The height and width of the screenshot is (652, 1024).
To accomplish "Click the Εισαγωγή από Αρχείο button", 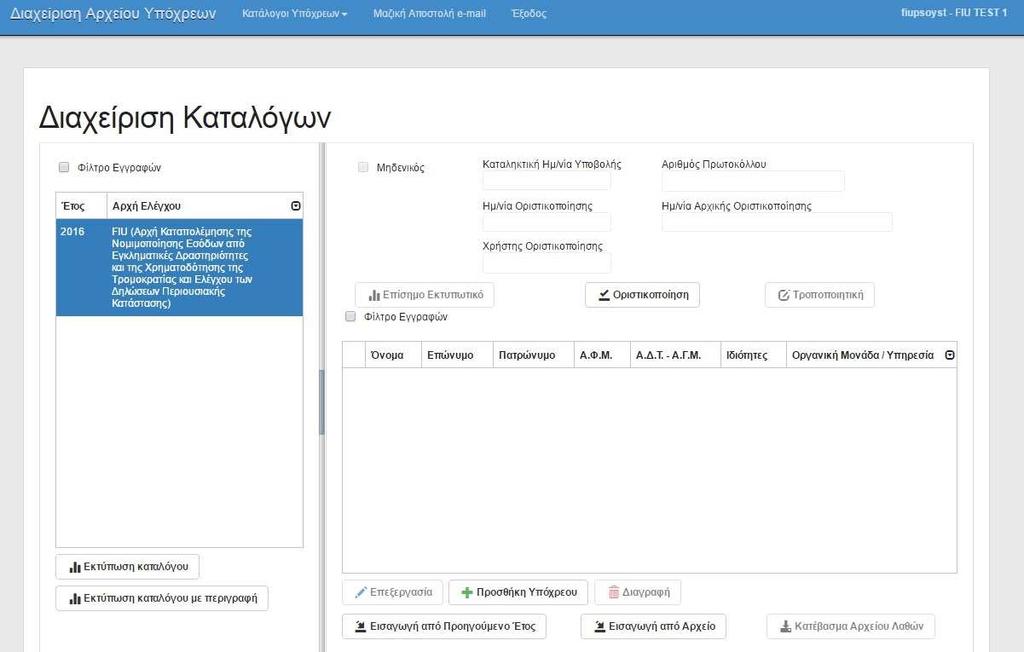I will (653, 626).
